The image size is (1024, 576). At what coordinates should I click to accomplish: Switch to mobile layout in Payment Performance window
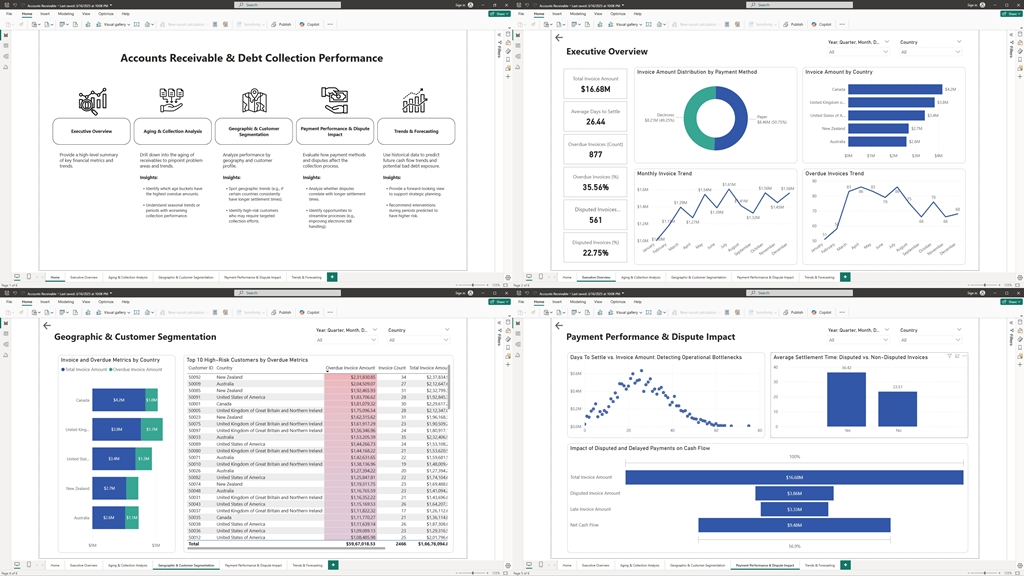click(541, 565)
